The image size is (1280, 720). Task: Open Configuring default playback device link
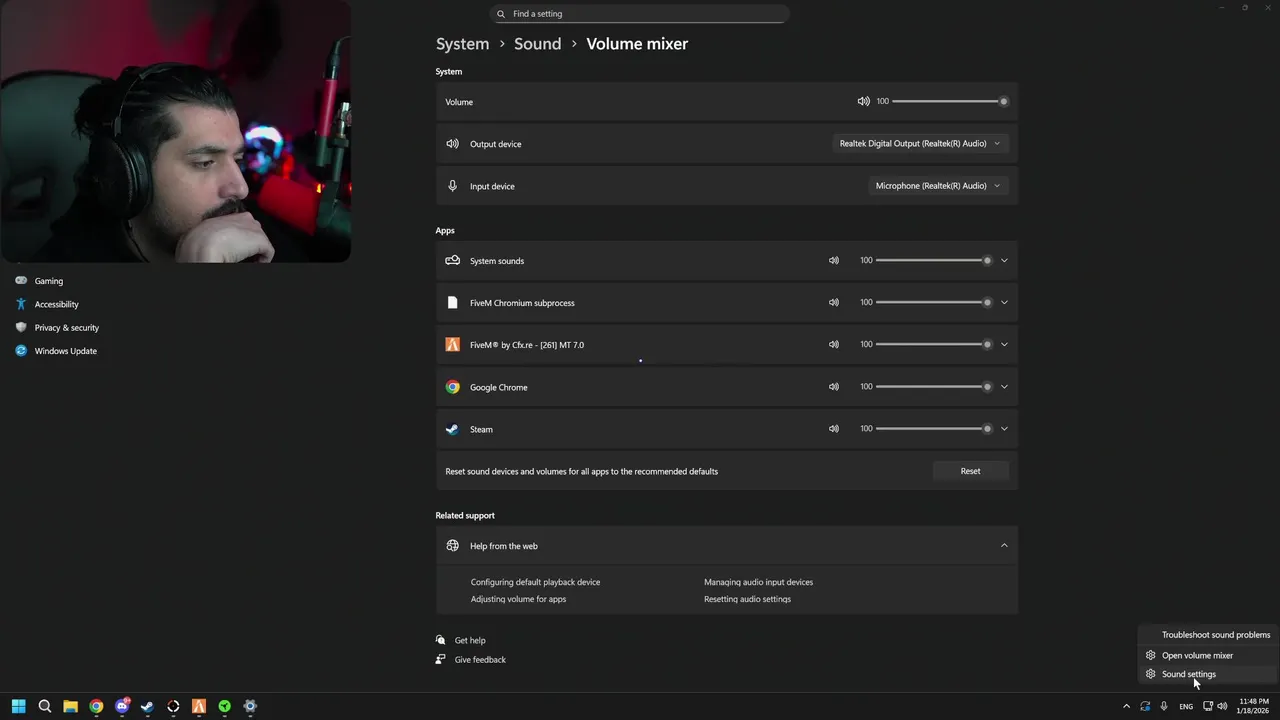pyautogui.click(x=535, y=582)
